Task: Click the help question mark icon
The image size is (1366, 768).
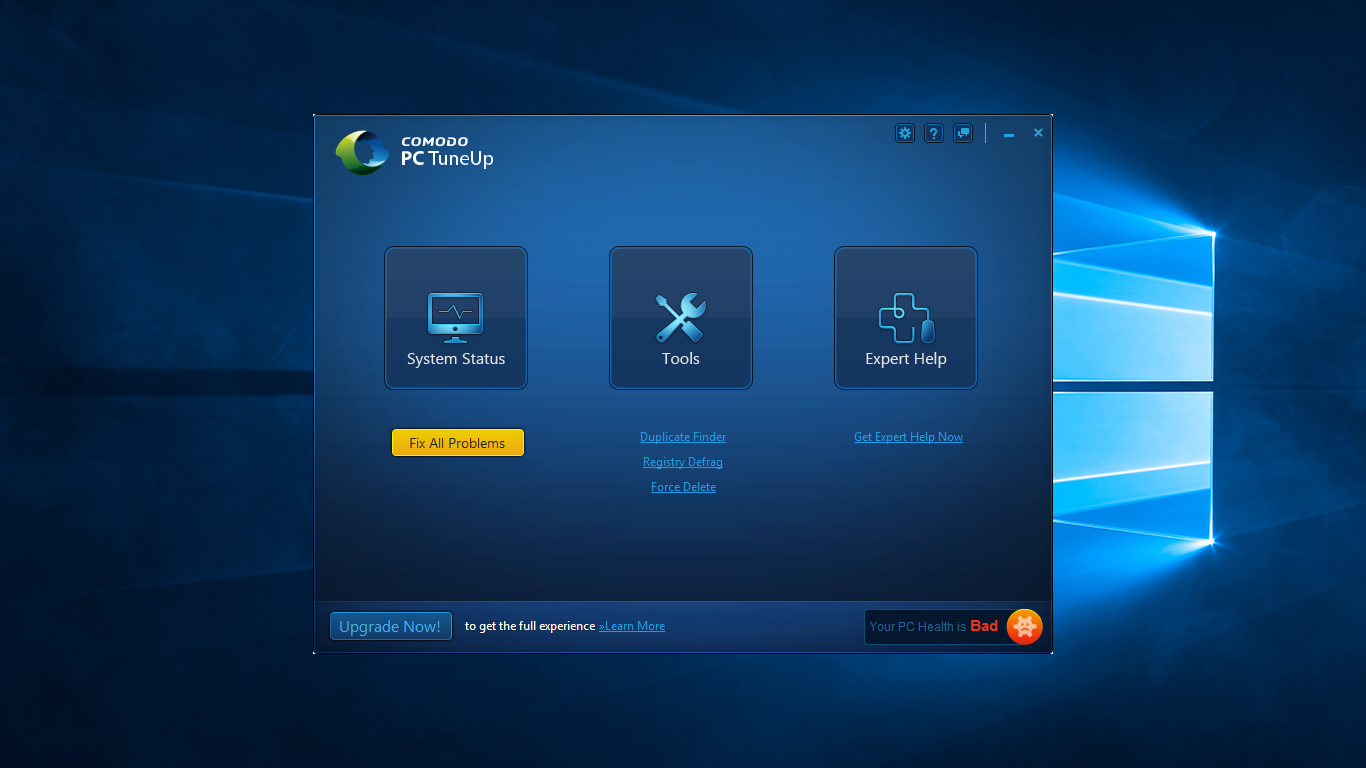Action: click(933, 132)
